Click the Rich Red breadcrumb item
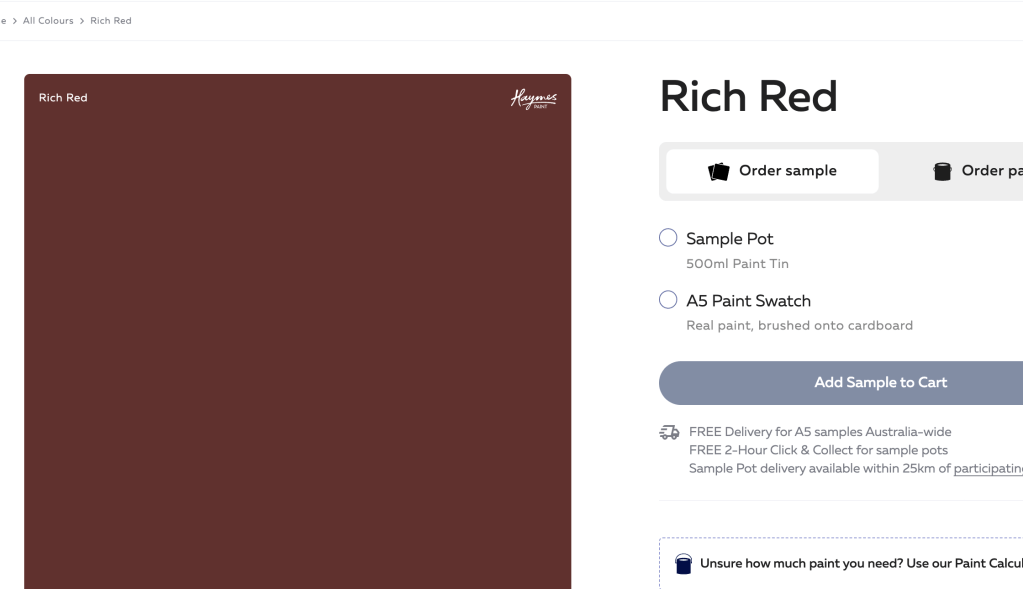The image size is (1023, 589). [111, 21]
